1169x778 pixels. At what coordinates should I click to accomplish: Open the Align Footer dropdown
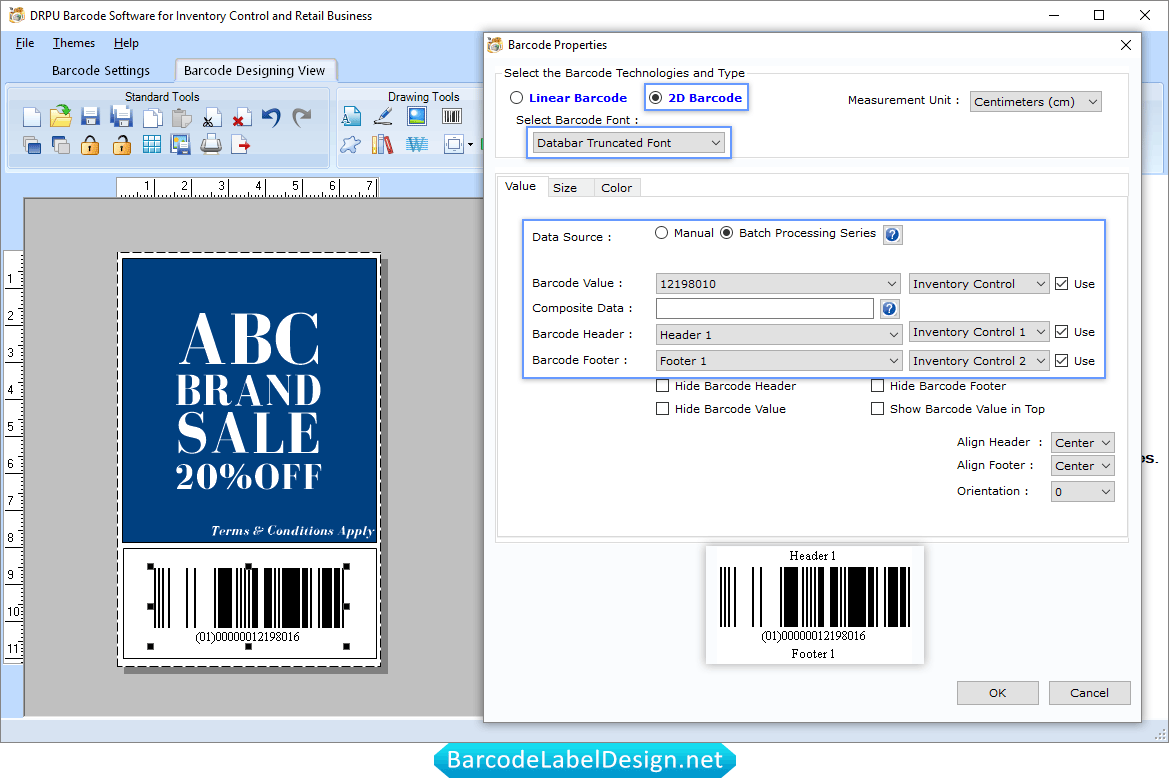click(1083, 466)
